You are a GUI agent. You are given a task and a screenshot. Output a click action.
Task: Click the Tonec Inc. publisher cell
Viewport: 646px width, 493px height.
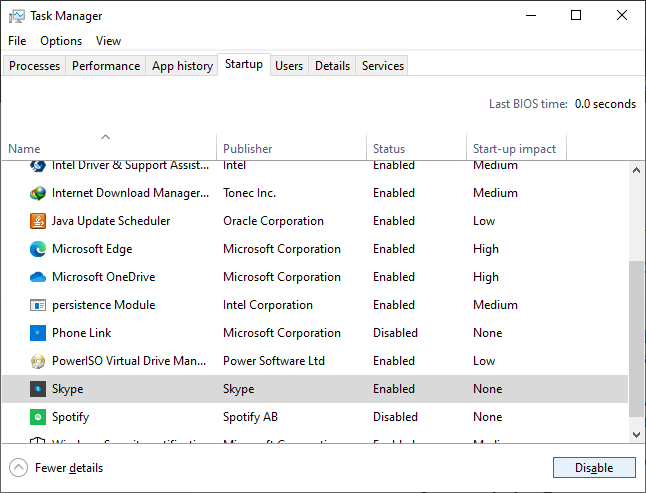coord(249,193)
